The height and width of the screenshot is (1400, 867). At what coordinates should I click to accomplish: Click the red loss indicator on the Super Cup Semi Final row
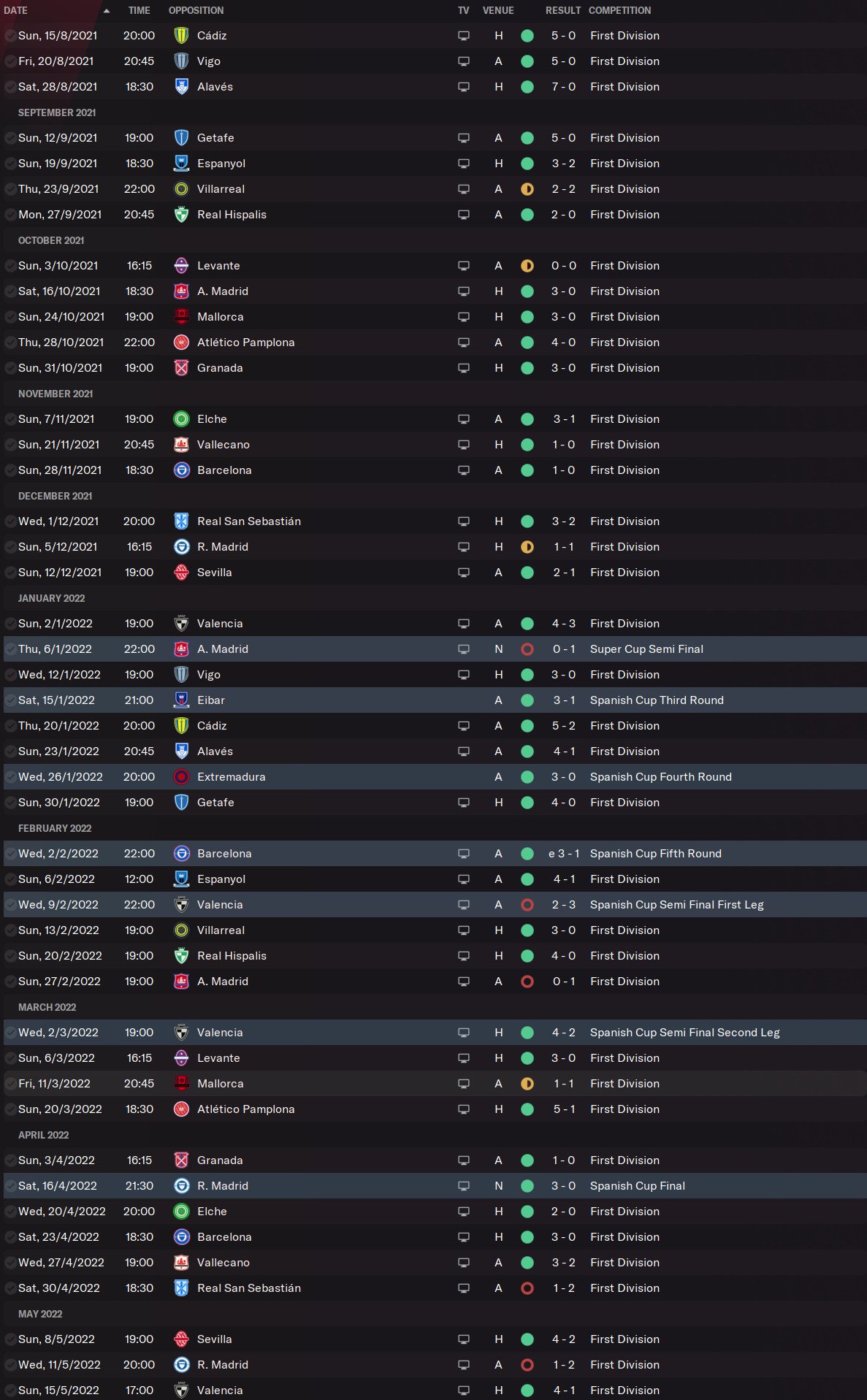pos(527,649)
